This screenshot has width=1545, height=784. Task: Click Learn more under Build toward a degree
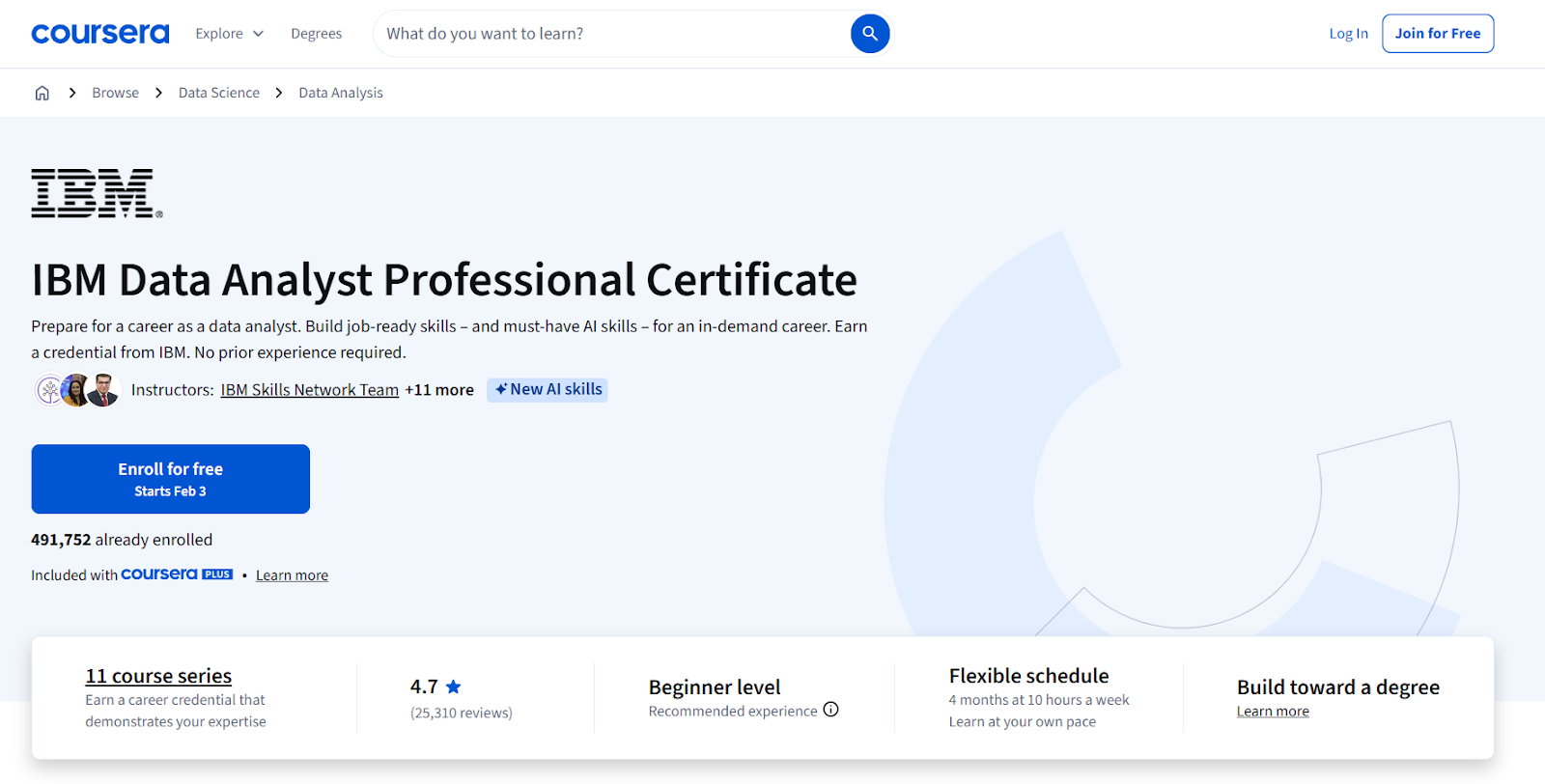(x=1273, y=712)
